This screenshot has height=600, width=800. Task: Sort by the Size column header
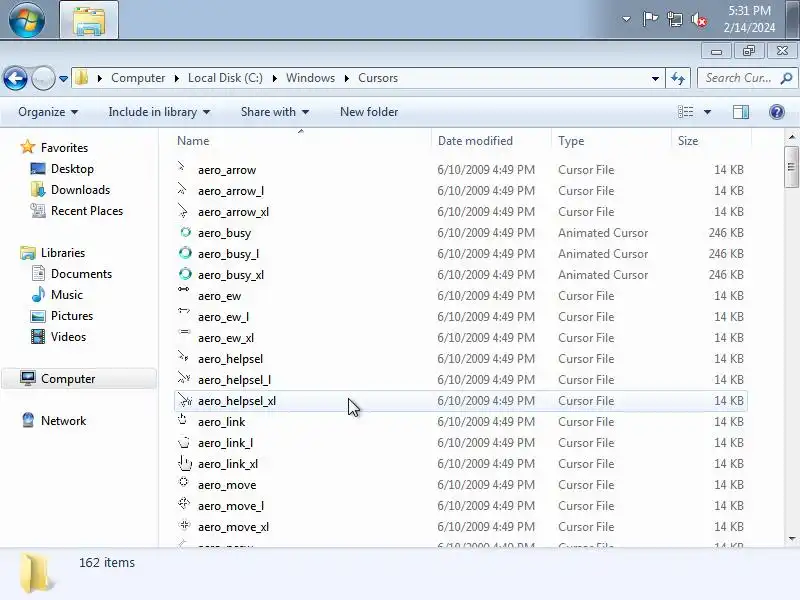coord(687,141)
